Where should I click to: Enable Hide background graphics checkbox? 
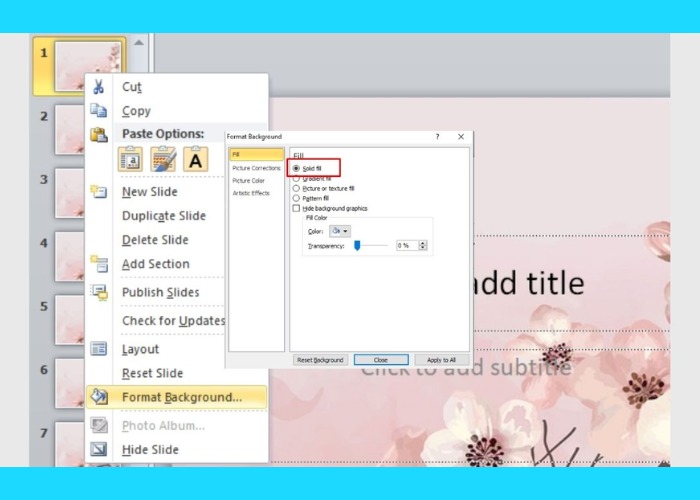point(296,208)
